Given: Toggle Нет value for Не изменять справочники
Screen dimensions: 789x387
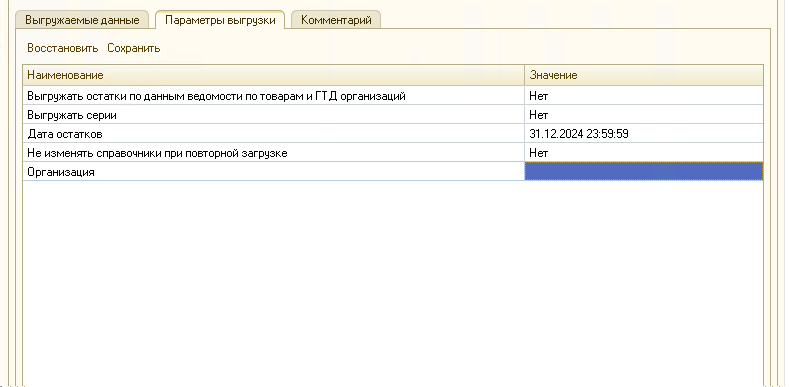Looking at the screenshot, I should (x=644, y=153).
